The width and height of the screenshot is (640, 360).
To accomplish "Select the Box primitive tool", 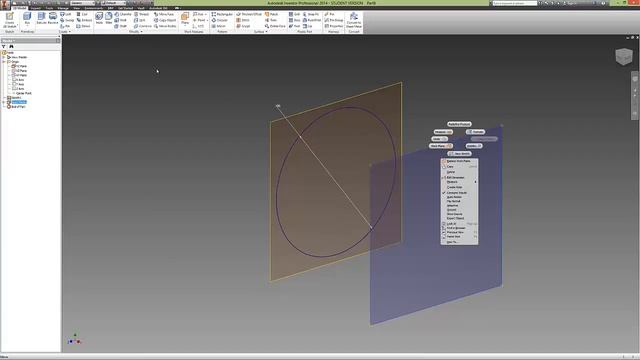I will click(x=27, y=19).
